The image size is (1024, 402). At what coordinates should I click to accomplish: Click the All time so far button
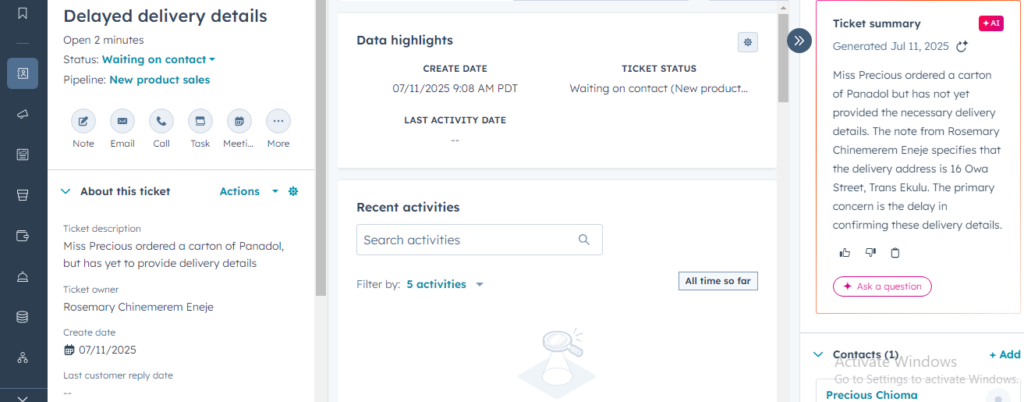(718, 281)
